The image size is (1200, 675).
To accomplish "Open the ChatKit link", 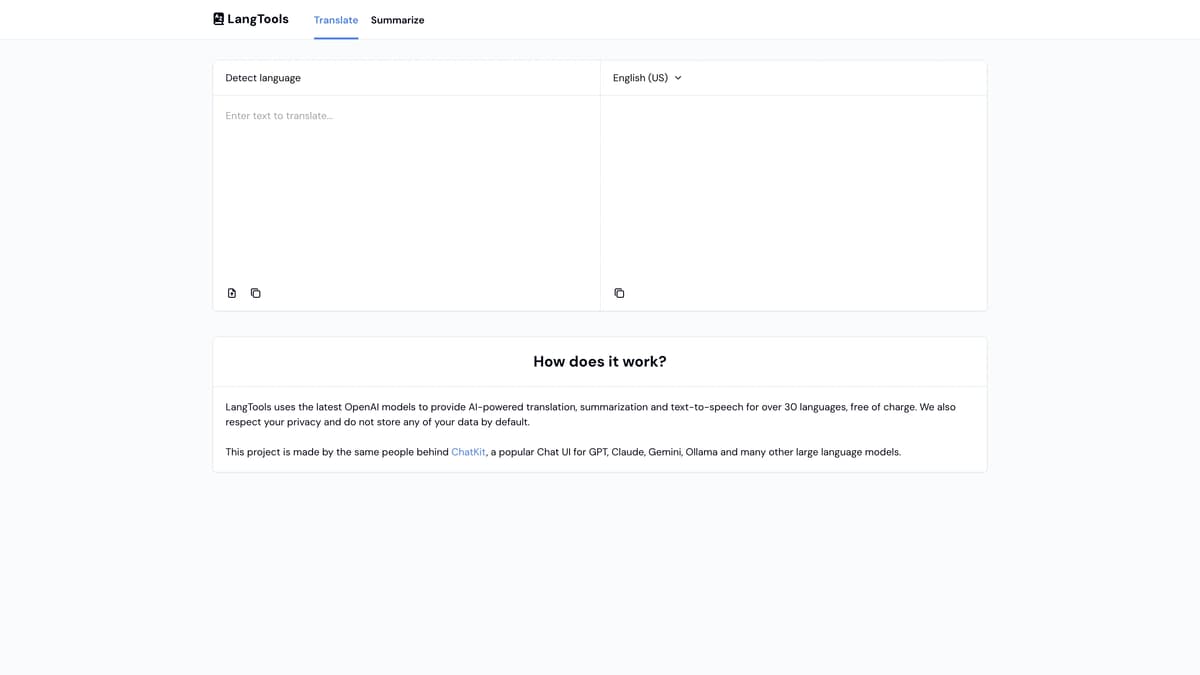I will 468,452.
